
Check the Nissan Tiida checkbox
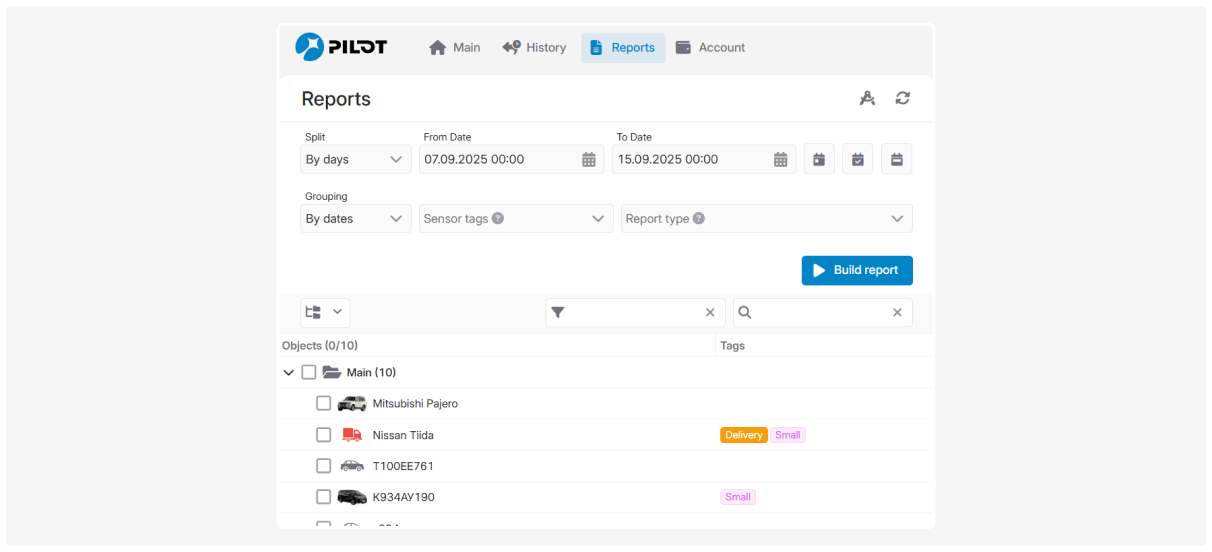(x=323, y=435)
